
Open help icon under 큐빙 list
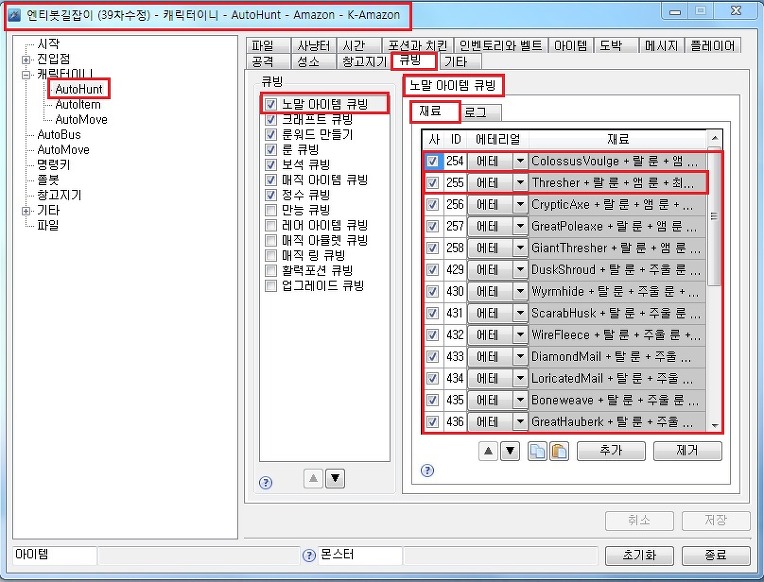coord(266,483)
